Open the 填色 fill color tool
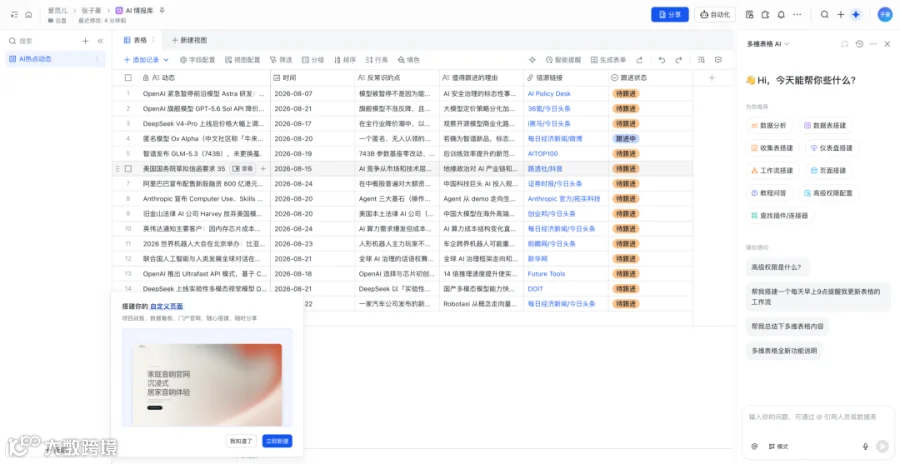The image size is (900, 464). (x=409, y=60)
